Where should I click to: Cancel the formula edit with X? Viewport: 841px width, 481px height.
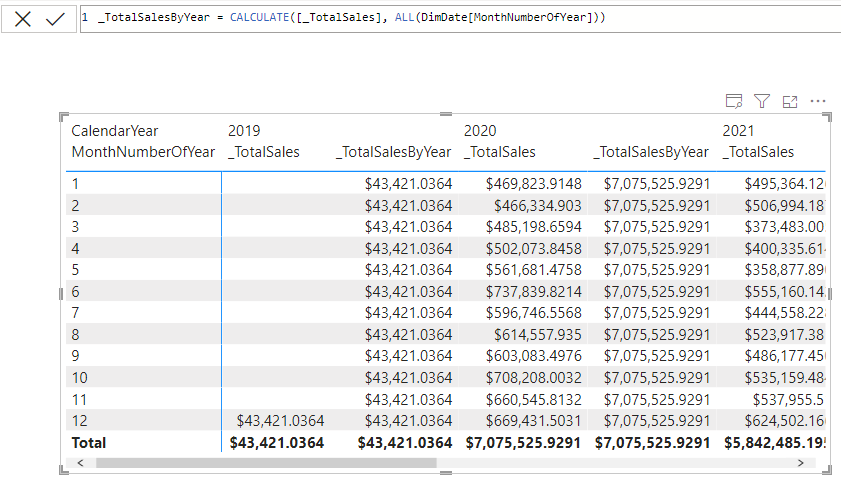pos(23,19)
